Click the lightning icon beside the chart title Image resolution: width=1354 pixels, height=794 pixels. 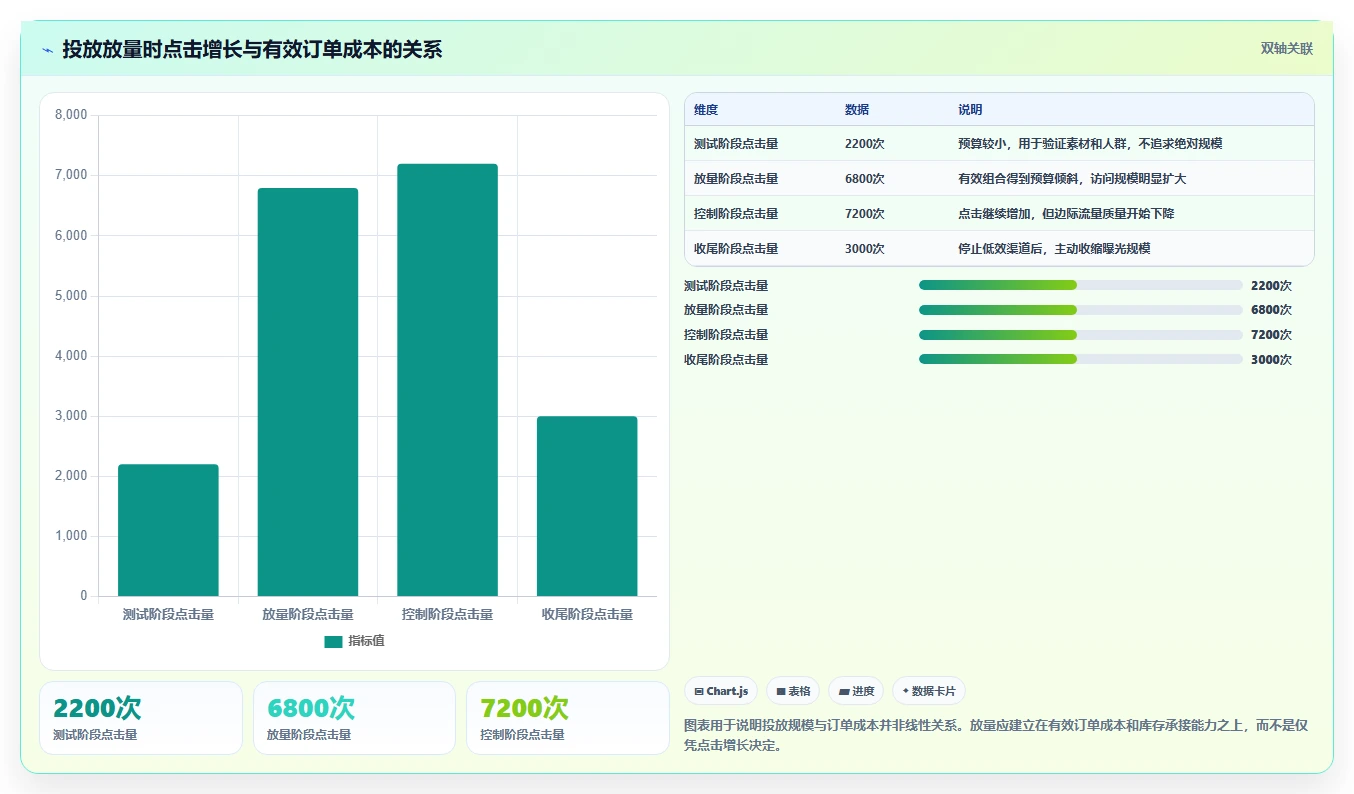coord(47,50)
